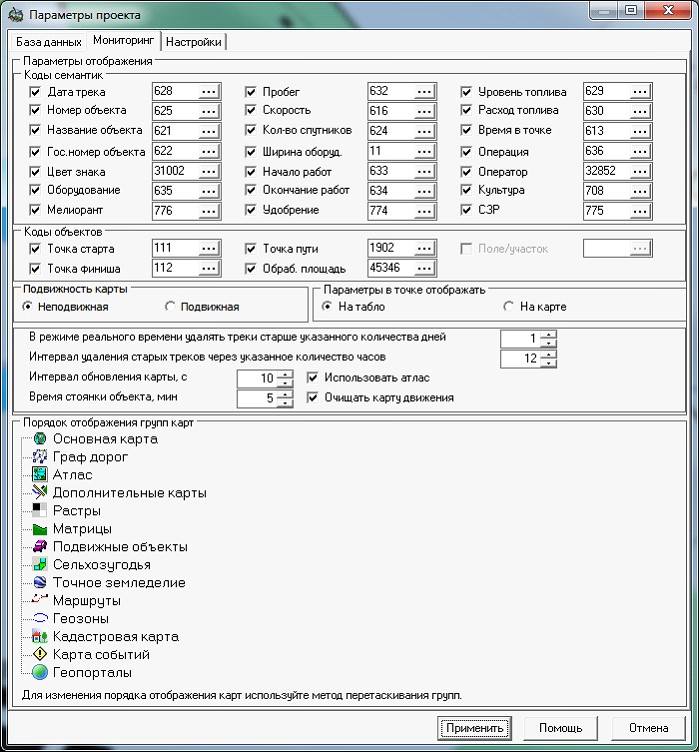Uncheck the Дата трека checkbox

click(36, 92)
